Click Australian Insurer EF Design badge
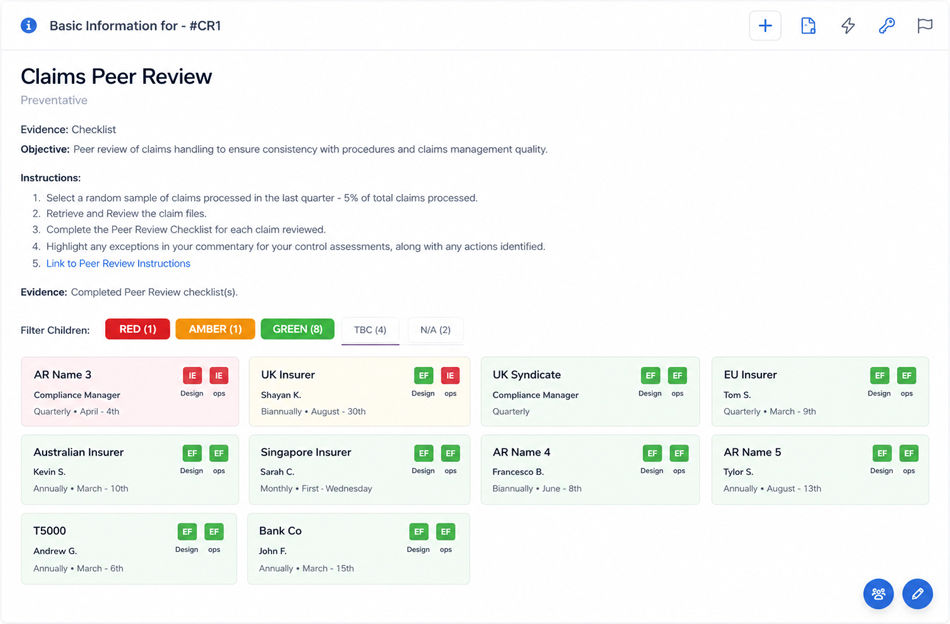The width and height of the screenshot is (950, 624). click(192, 453)
